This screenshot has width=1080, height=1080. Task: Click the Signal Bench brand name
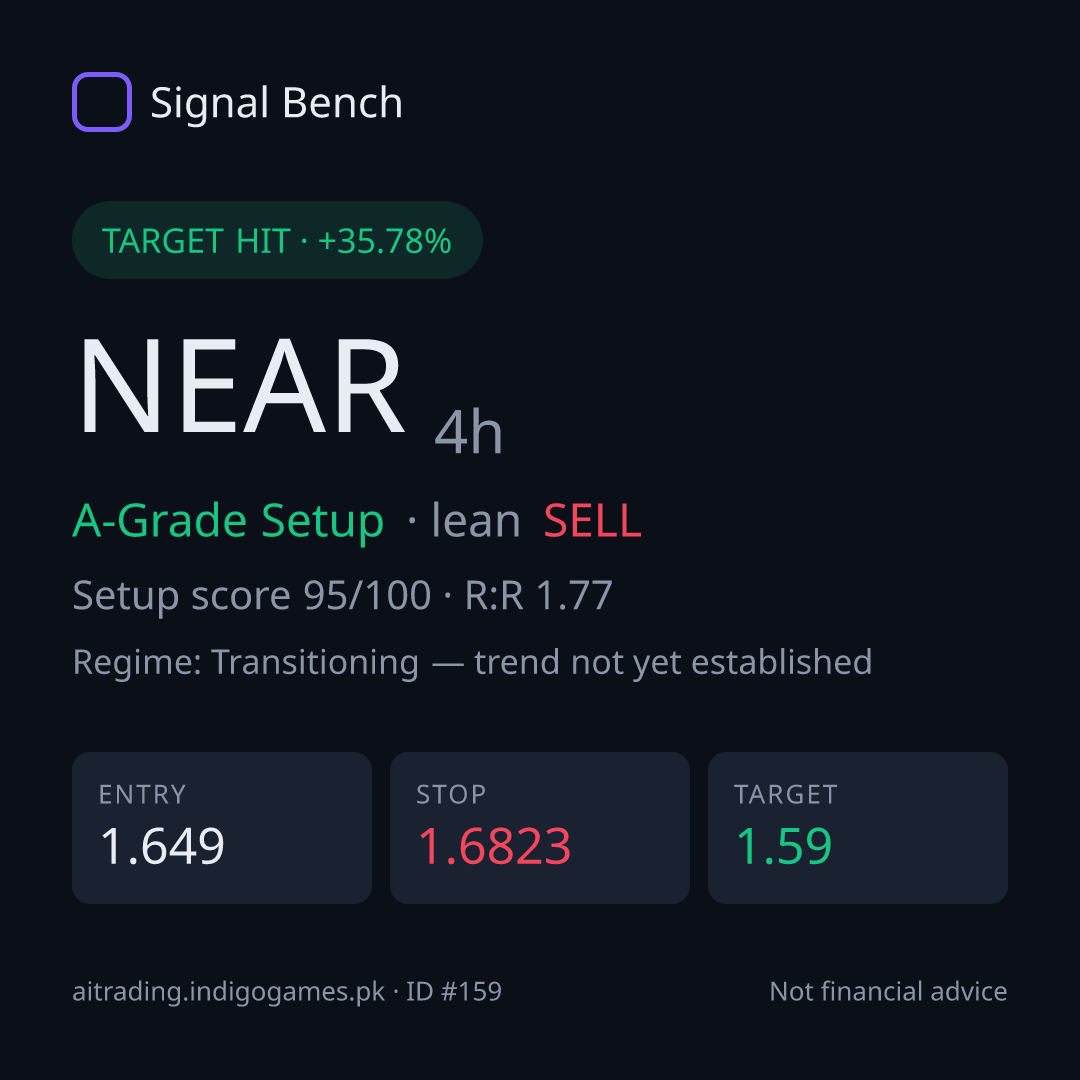point(276,103)
